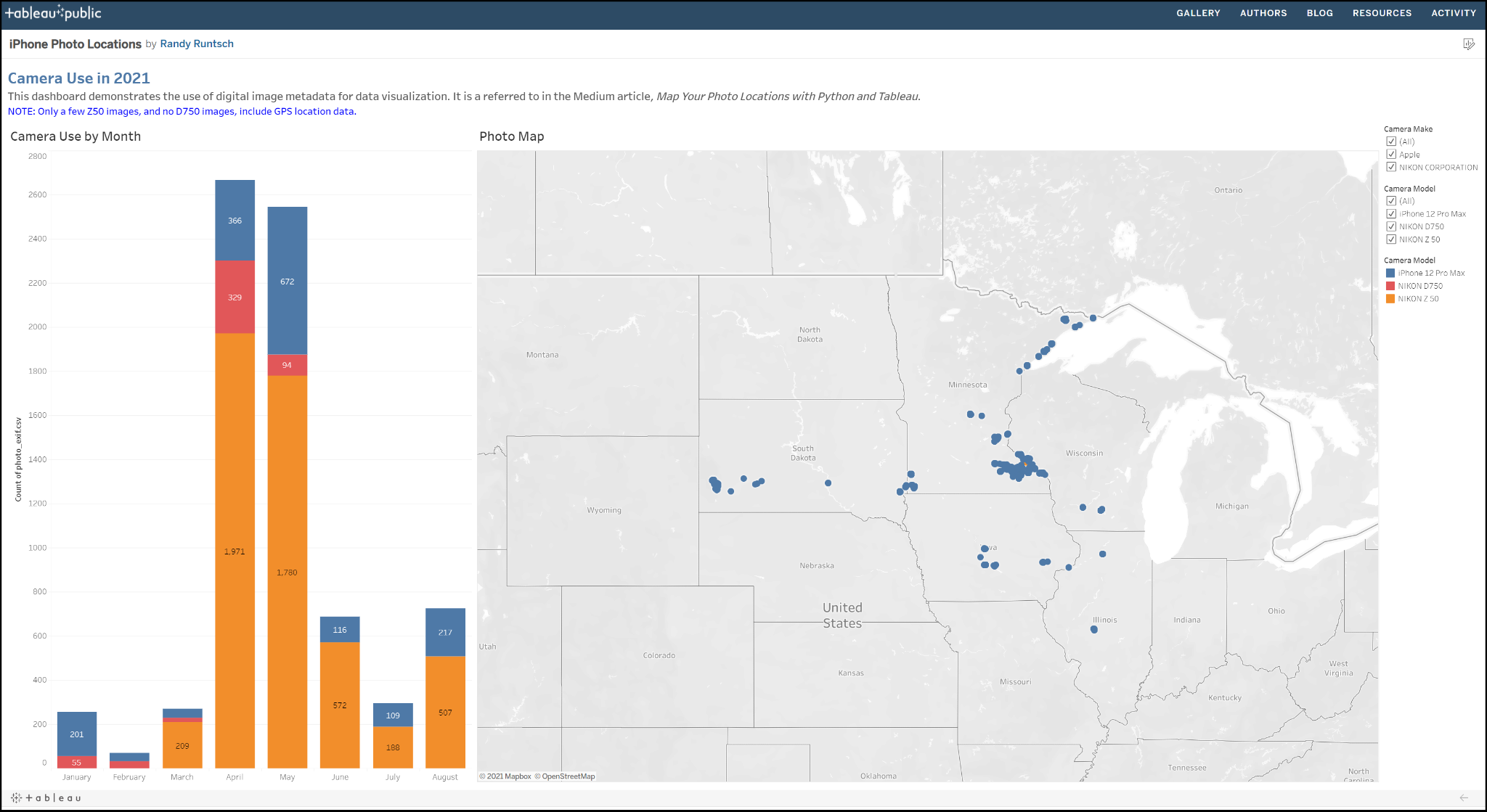Click the undo arrow in footer
The image size is (1487, 812).
coord(1464,797)
